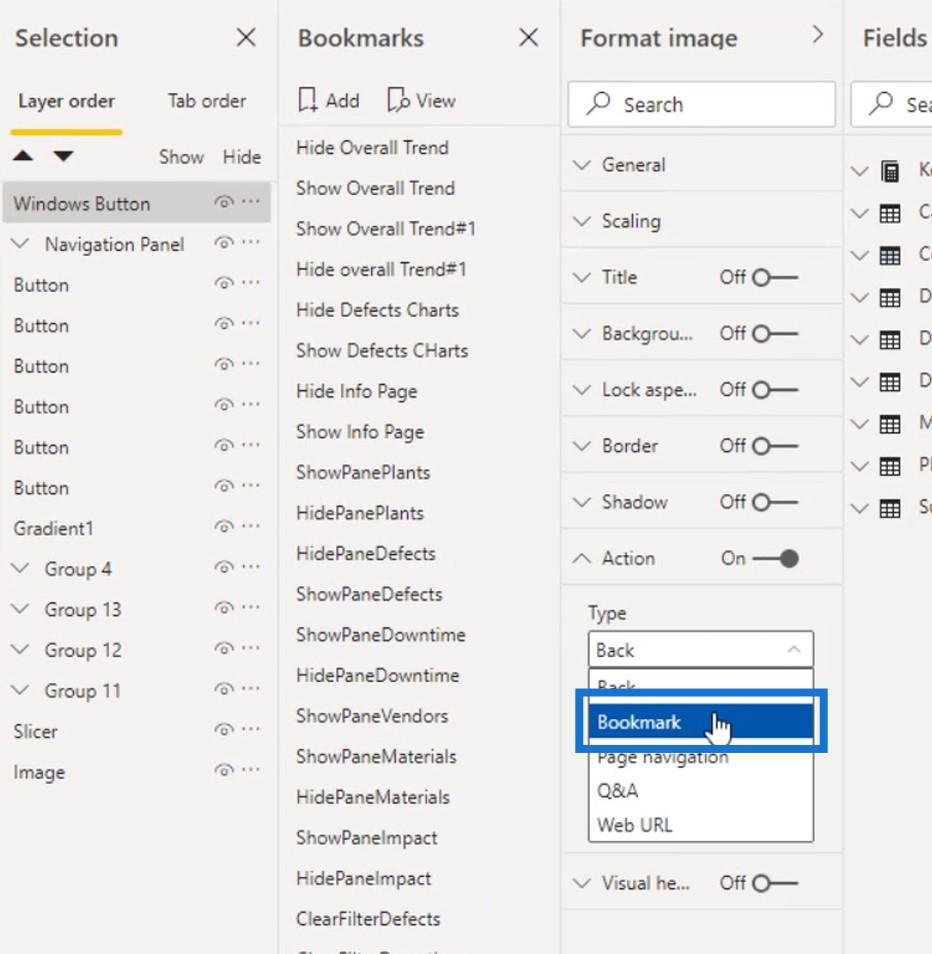Select Show Defects CHarts bookmark
Viewport: 932px width, 954px height.
pyautogui.click(x=382, y=350)
